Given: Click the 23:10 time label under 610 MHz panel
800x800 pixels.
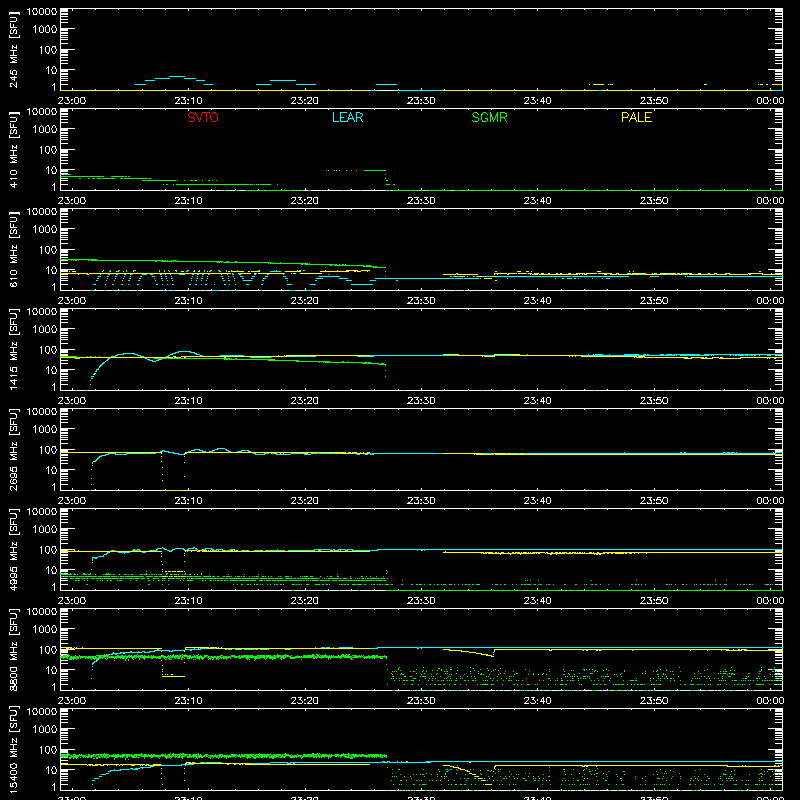Looking at the screenshot, I should (x=188, y=301).
